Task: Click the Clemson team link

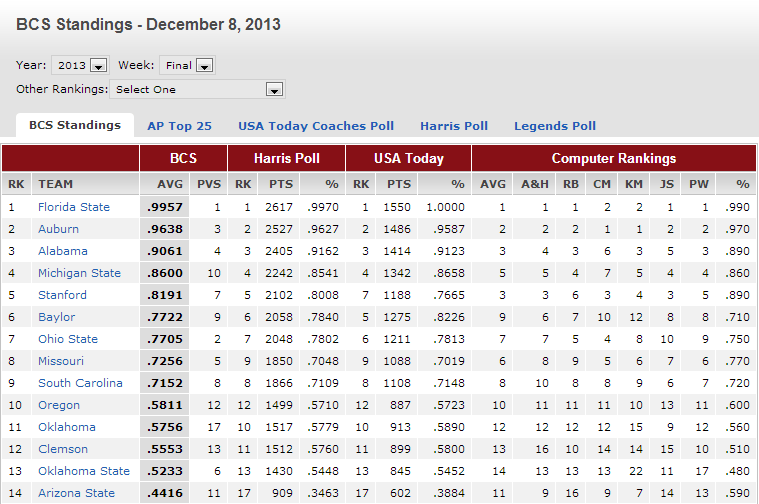Action: coord(63,449)
